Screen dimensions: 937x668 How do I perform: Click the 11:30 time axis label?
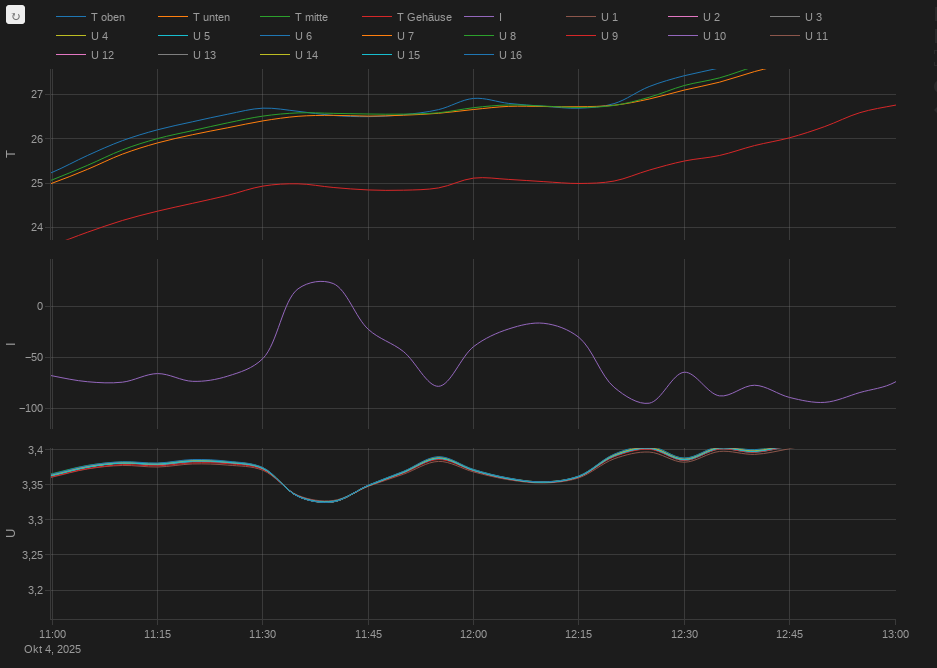coord(262,634)
